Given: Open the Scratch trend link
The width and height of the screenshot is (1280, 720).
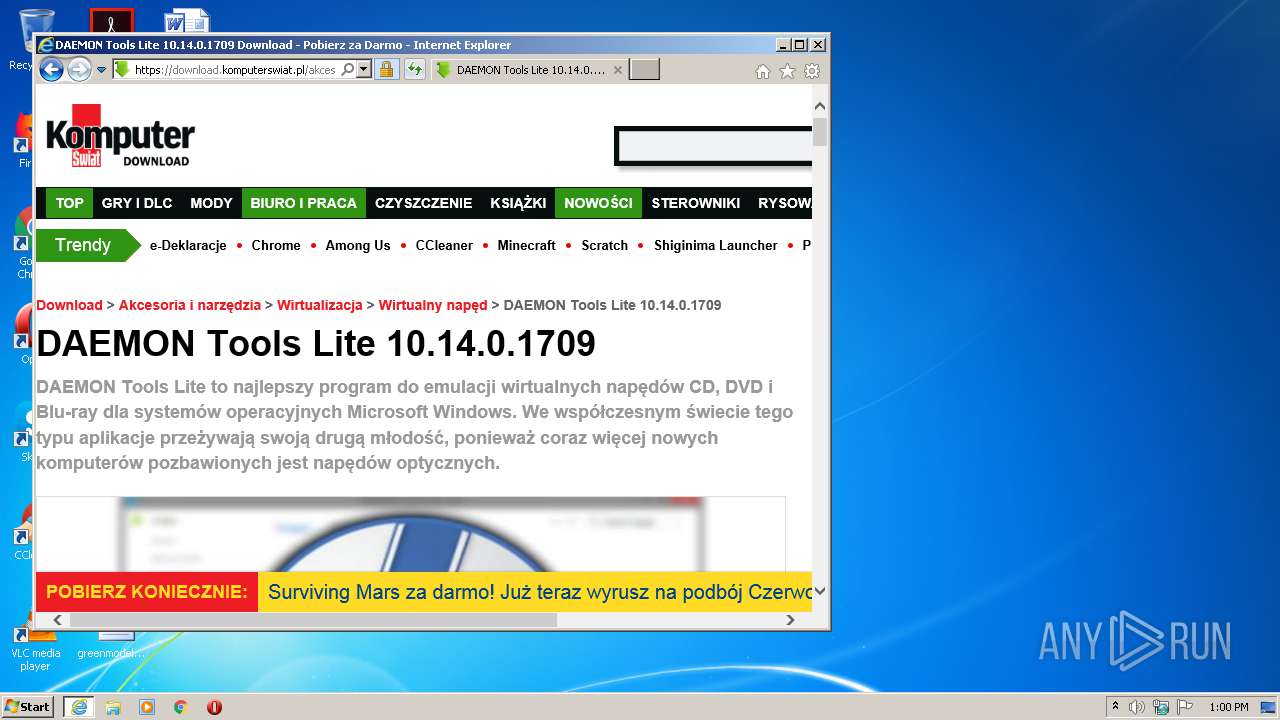Looking at the screenshot, I should point(605,245).
